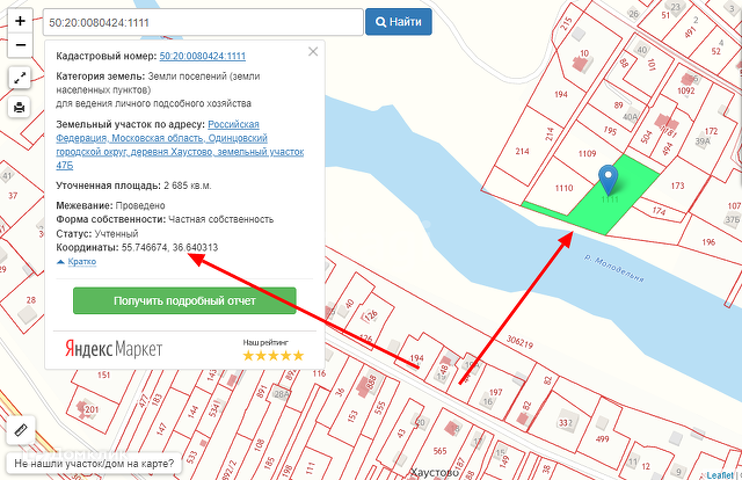
Task: Print the map using printer icon
Action: [20, 107]
